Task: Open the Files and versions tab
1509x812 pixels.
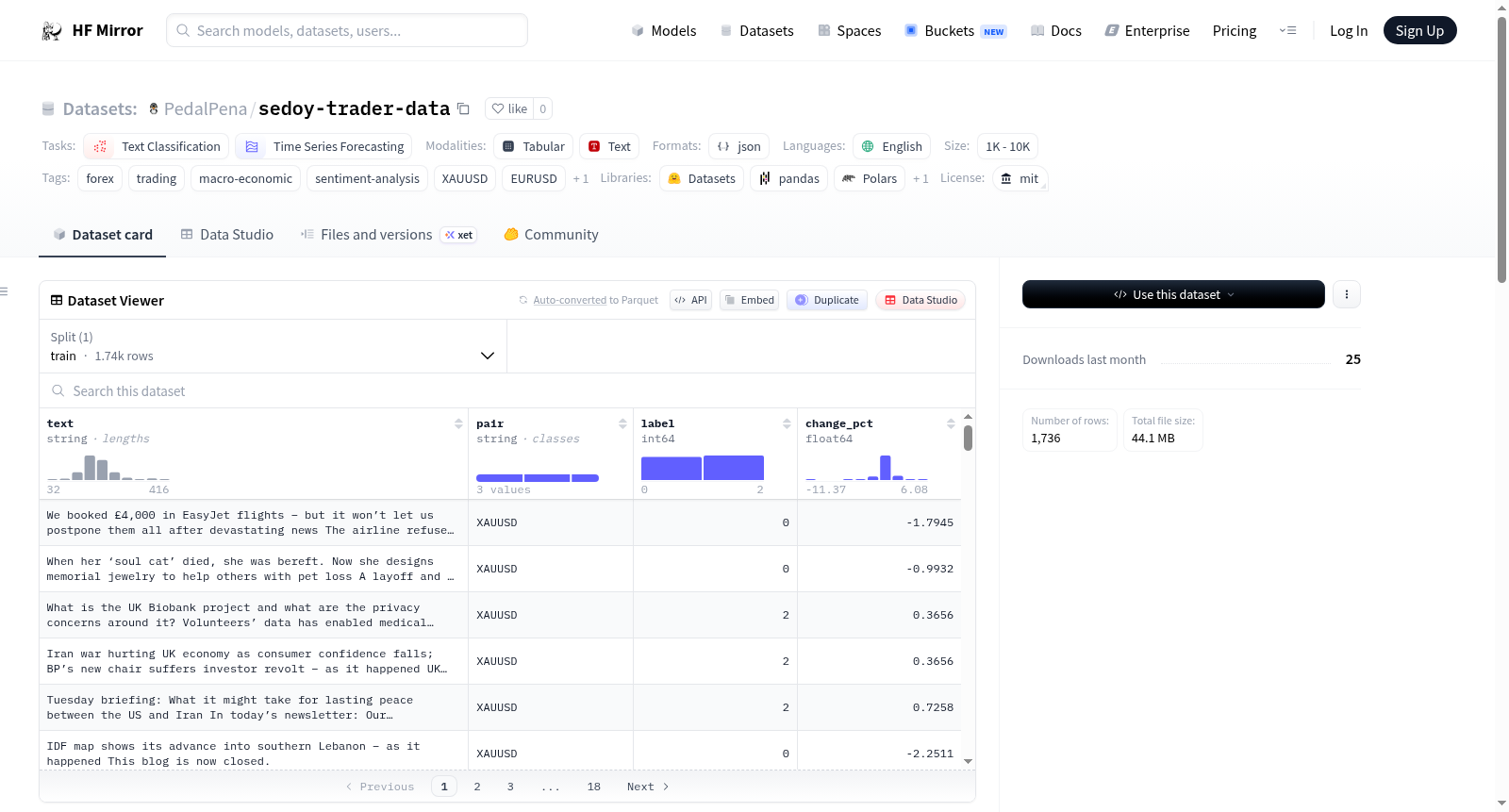Action: pyautogui.click(x=389, y=235)
